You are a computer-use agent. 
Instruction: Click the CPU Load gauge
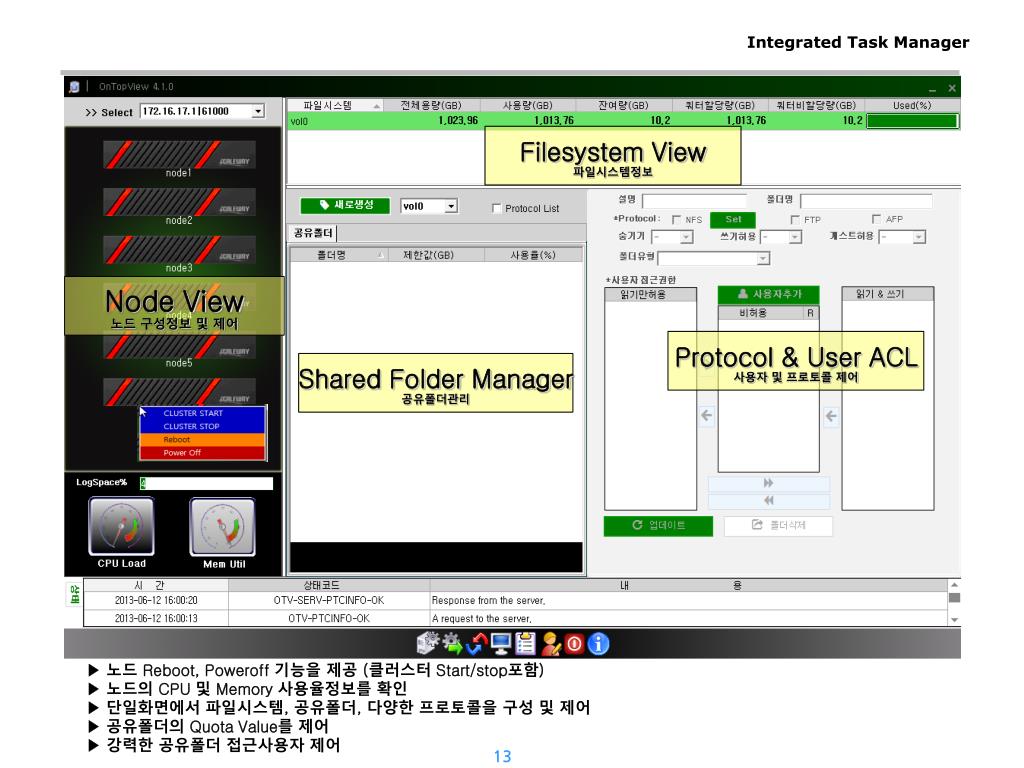click(121, 526)
